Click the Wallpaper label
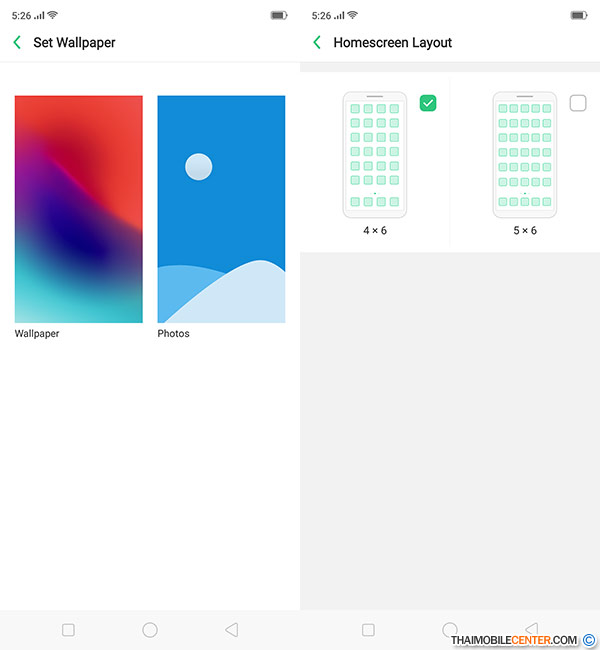This screenshot has width=600, height=650. pos(37,334)
